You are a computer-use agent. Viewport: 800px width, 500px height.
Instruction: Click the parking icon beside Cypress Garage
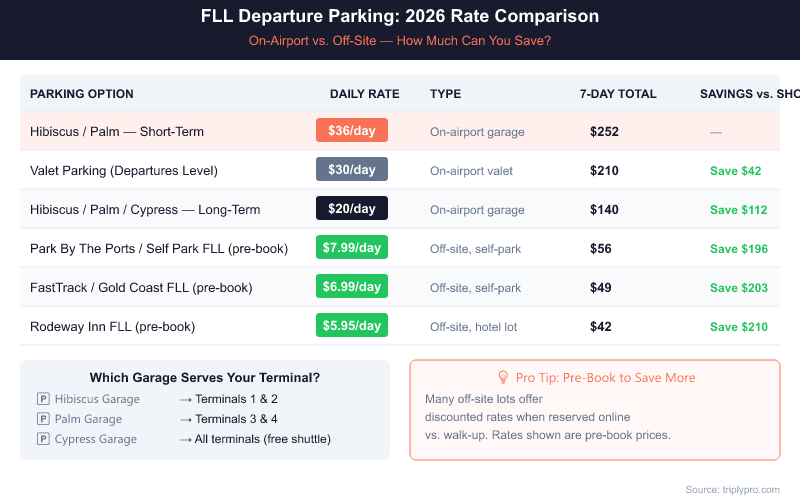tap(43, 439)
